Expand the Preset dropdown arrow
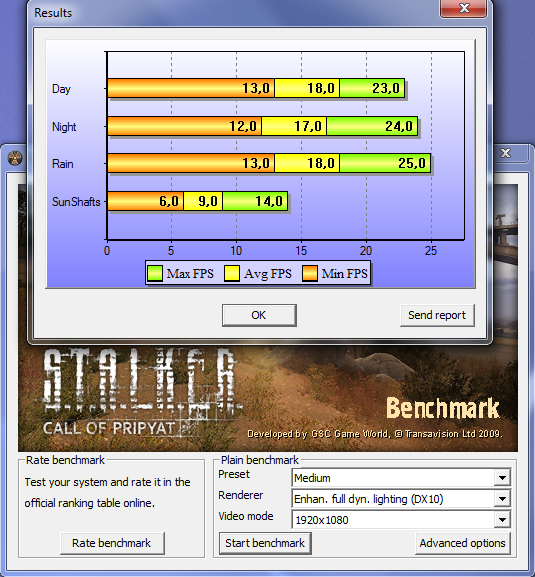Screen dimensions: 535x577 502,478
